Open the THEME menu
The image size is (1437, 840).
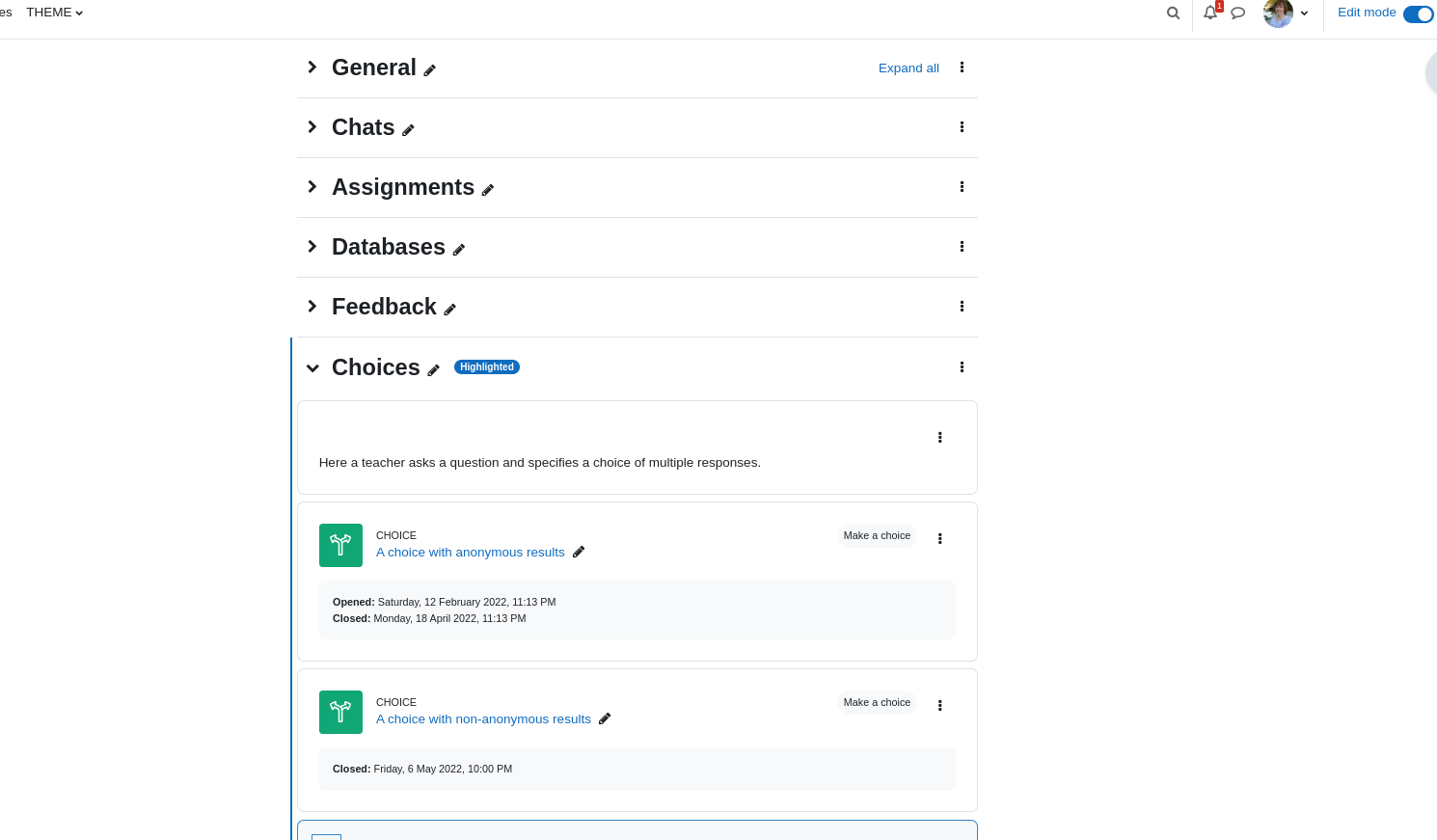coord(55,13)
